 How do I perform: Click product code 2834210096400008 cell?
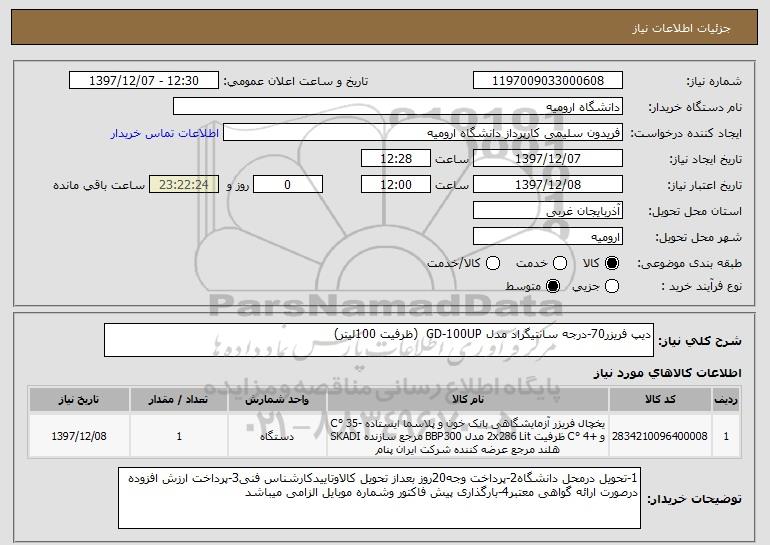[x=660, y=436]
